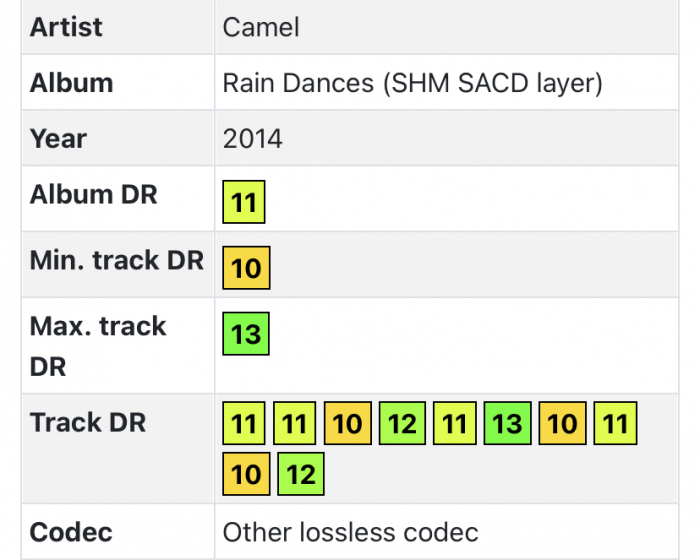Click the eighth Track DR badge (11)
Image resolution: width=700 pixels, height=560 pixels.
616,424
